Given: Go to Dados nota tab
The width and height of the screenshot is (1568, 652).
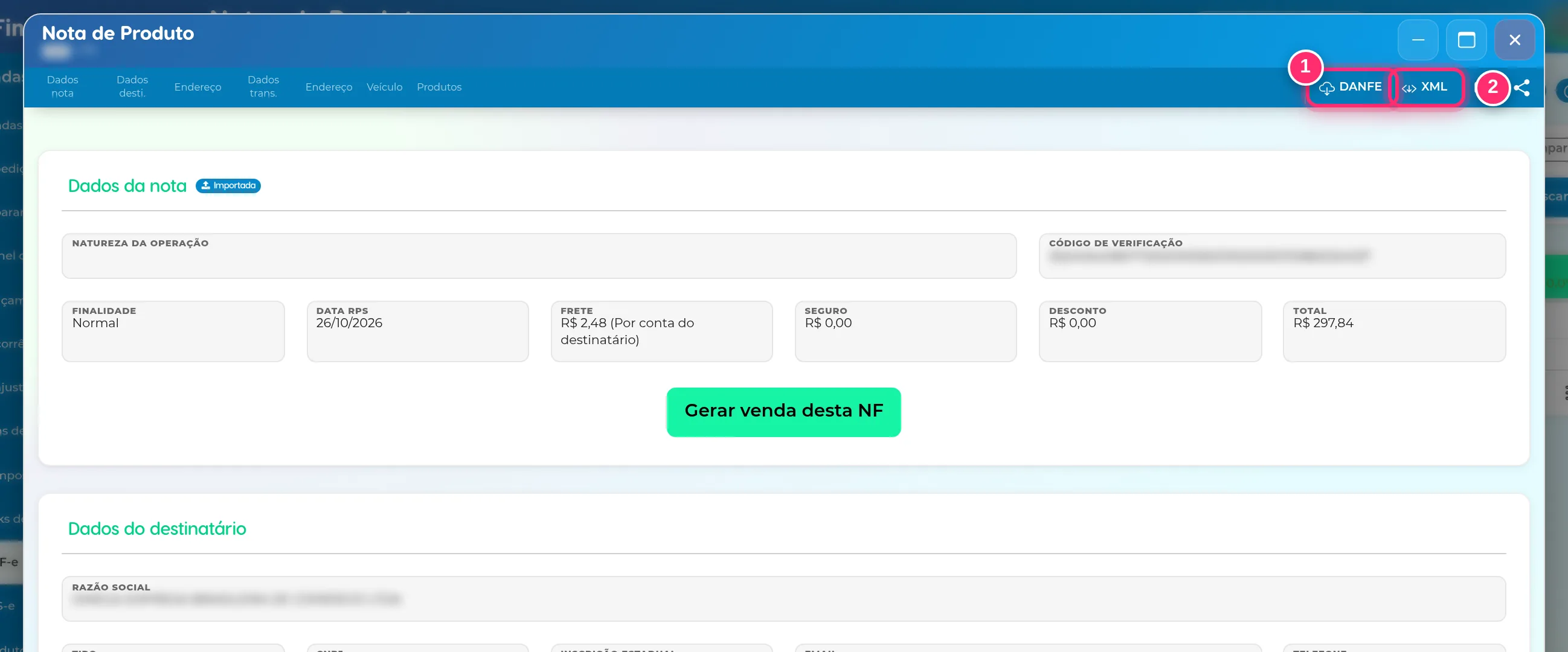Looking at the screenshot, I should [62, 86].
